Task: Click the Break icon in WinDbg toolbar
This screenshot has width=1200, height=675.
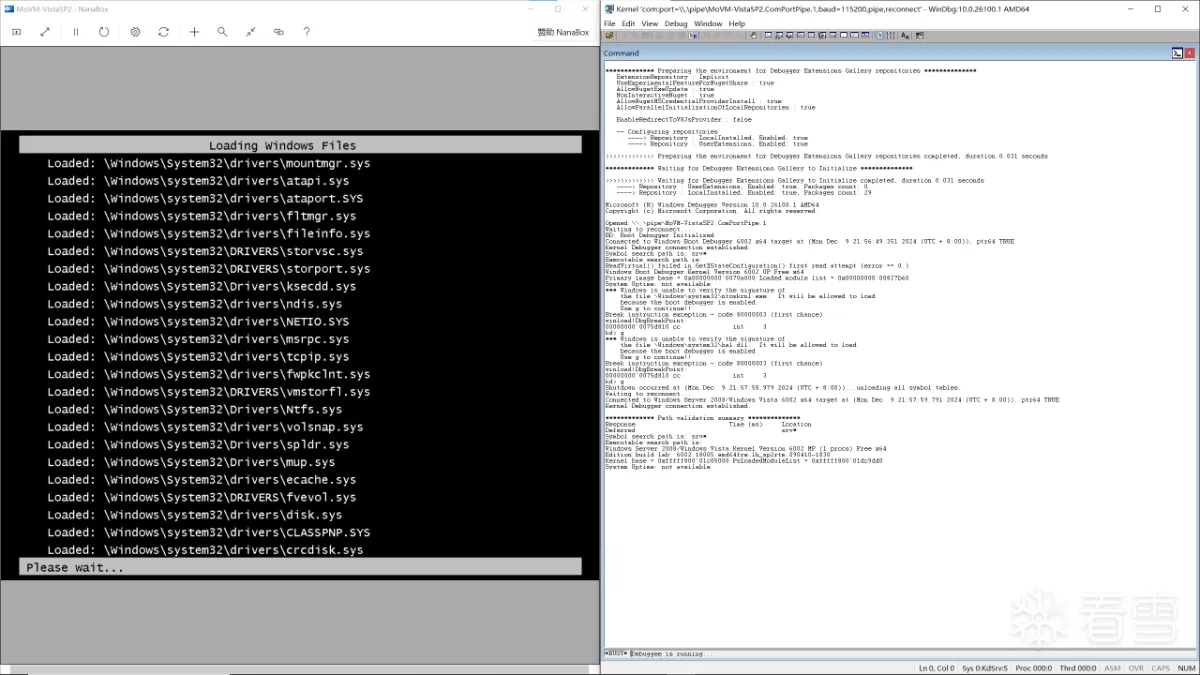Action: coord(692,35)
